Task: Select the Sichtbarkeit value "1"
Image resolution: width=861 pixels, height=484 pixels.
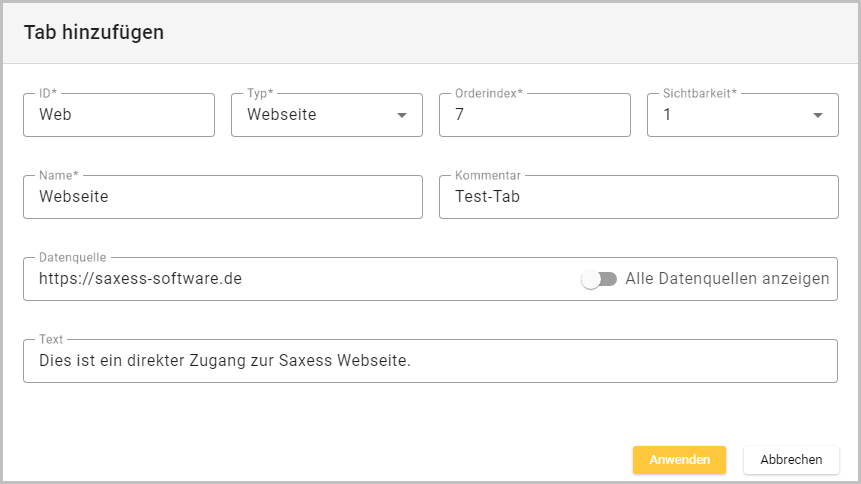Action: pos(720,115)
